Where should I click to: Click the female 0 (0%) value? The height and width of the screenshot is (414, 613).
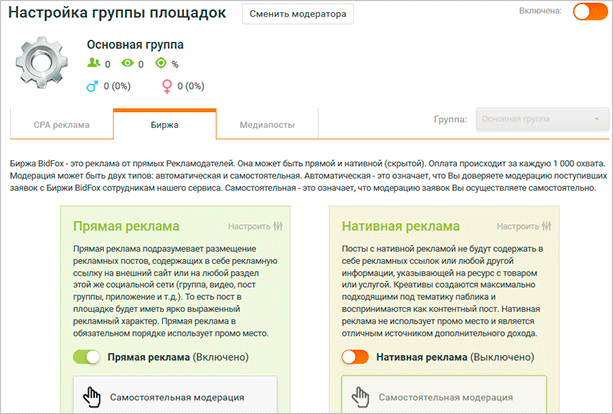[x=191, y=86]
